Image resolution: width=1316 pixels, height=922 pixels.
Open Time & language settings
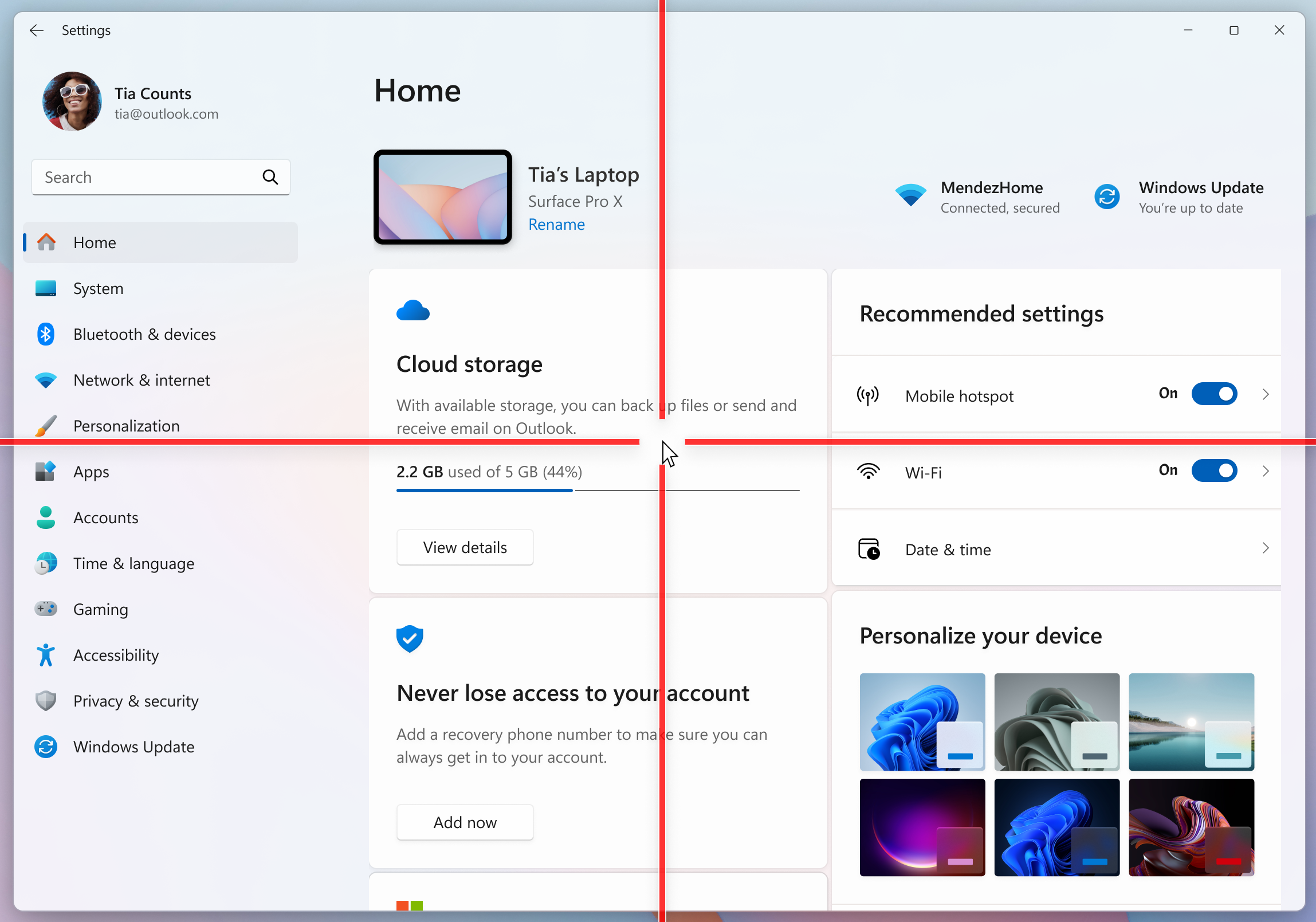[x=133, y=563]
